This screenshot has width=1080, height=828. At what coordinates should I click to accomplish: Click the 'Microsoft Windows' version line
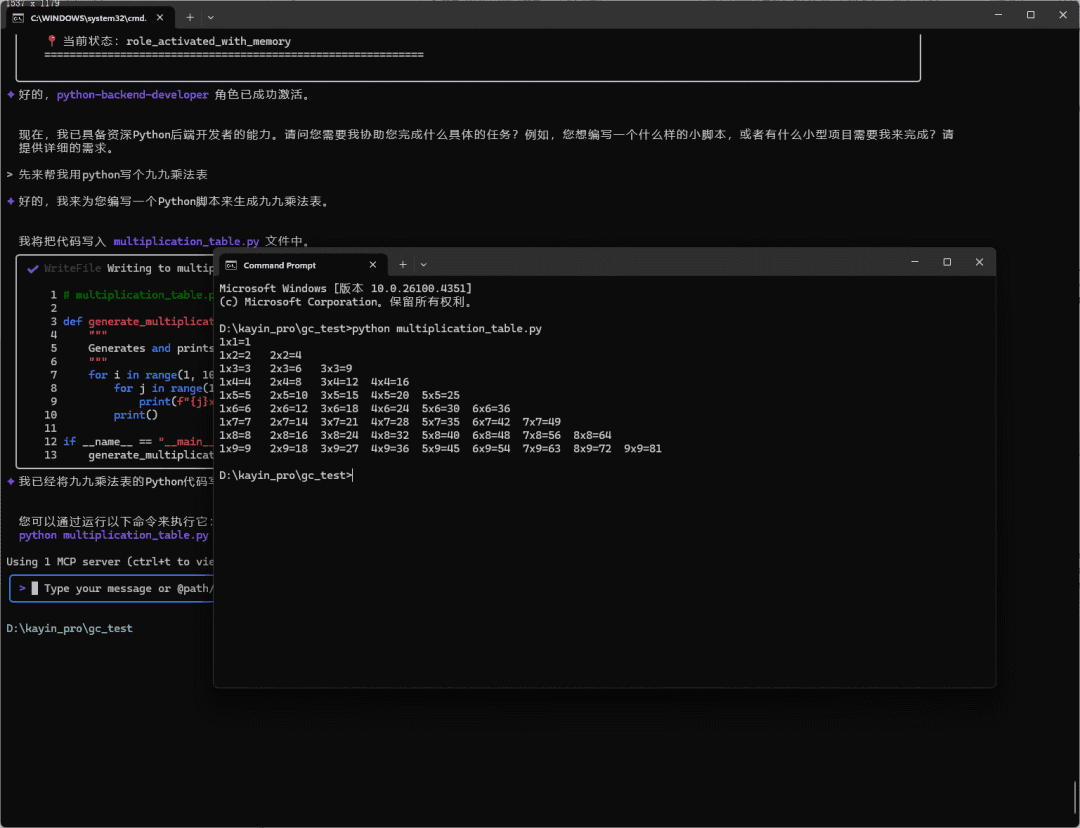[345, 289]
